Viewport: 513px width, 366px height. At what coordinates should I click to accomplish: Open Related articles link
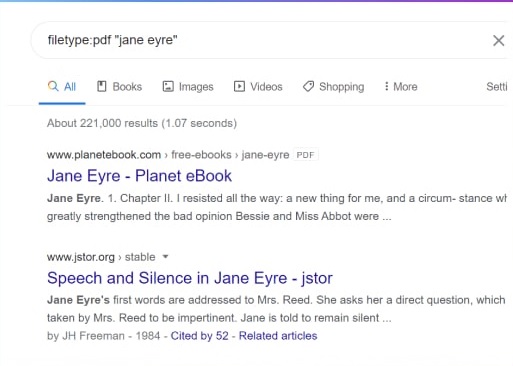[278, 336]
